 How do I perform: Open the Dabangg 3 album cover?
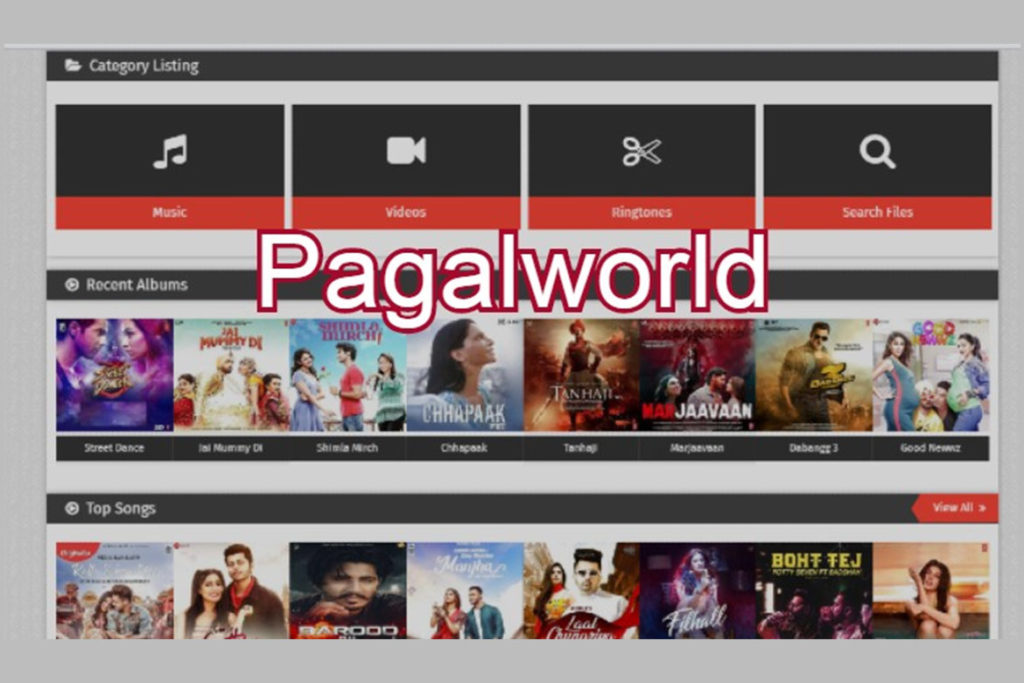814,375
